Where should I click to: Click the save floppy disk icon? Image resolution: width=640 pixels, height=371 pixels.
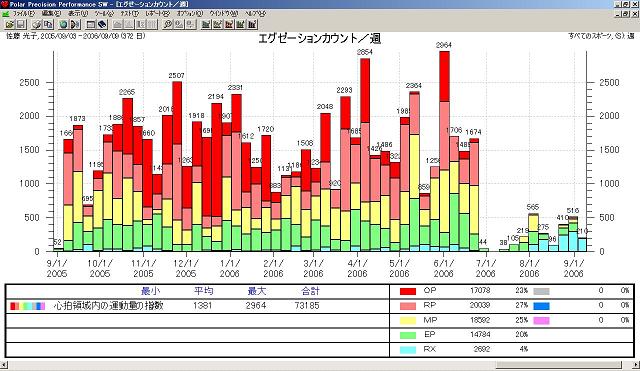[21, 24]
